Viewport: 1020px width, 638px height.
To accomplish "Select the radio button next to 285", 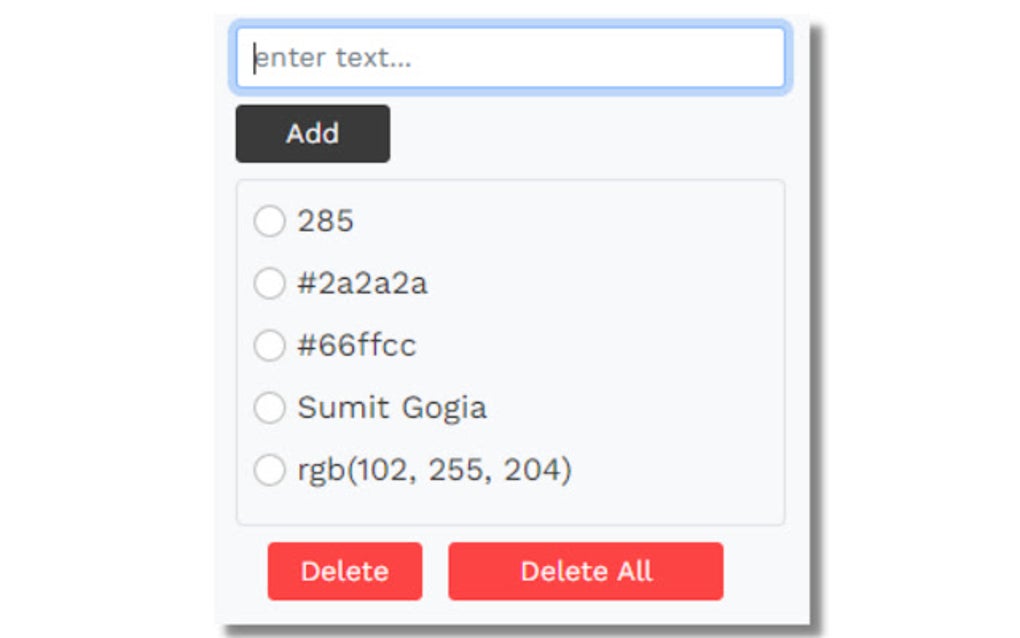I will tap(269, 221).
